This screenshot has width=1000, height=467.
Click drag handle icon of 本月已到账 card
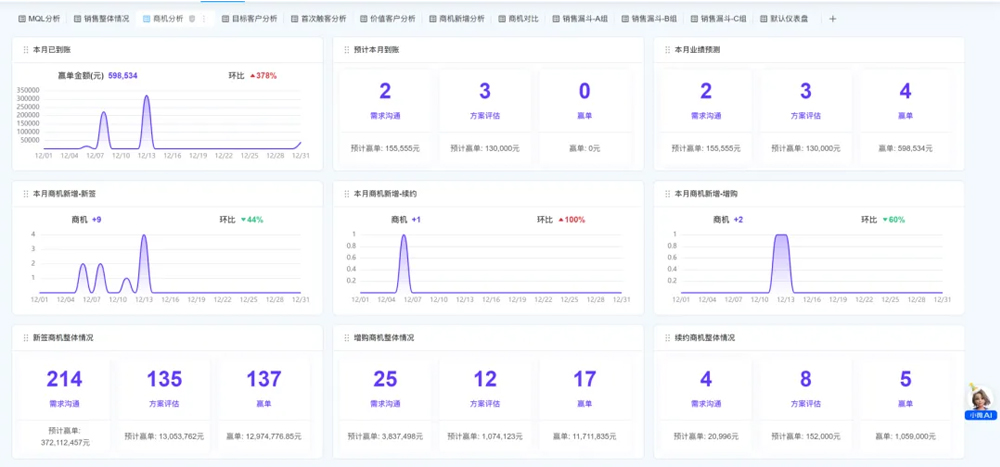(25, 49)
